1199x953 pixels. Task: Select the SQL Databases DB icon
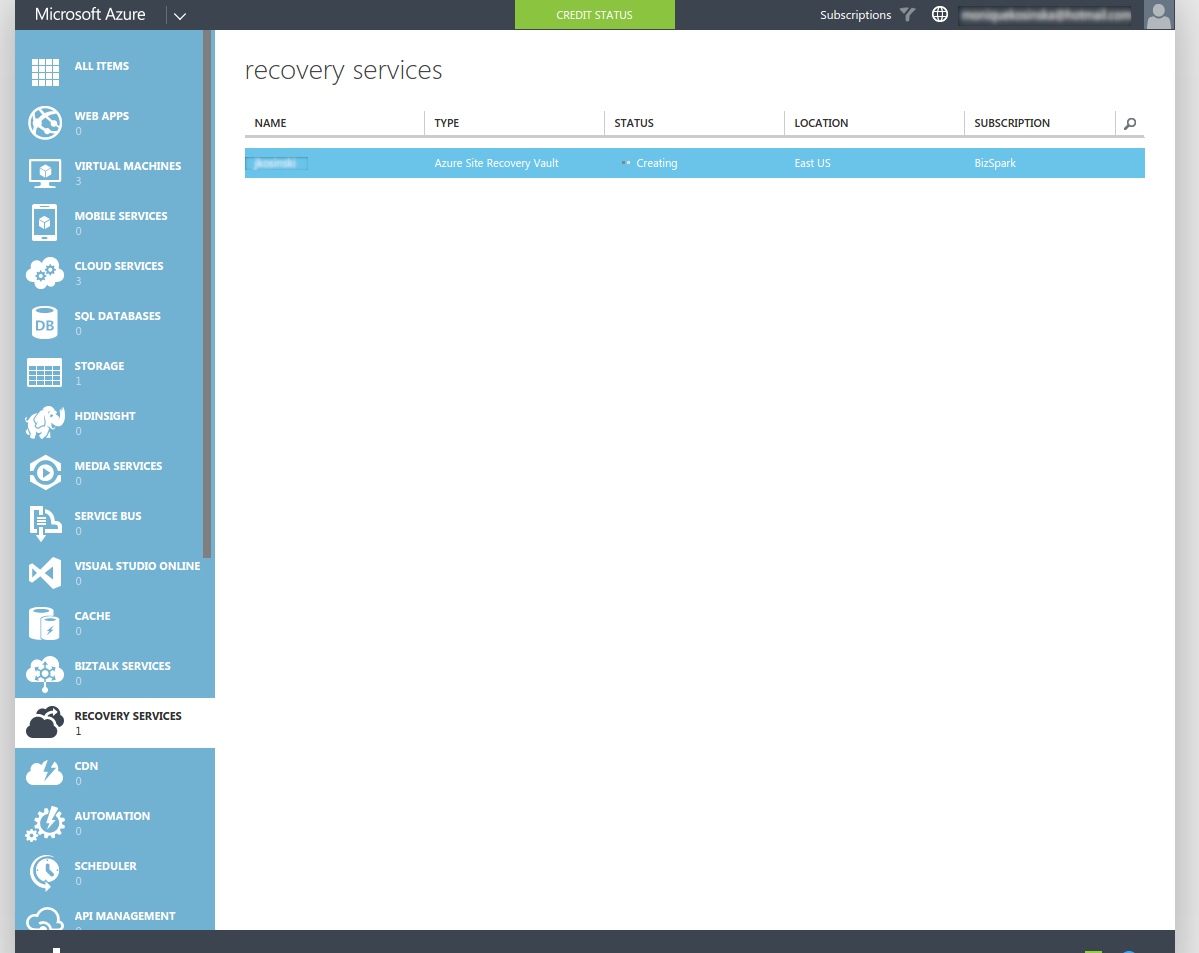click(45, 323)
